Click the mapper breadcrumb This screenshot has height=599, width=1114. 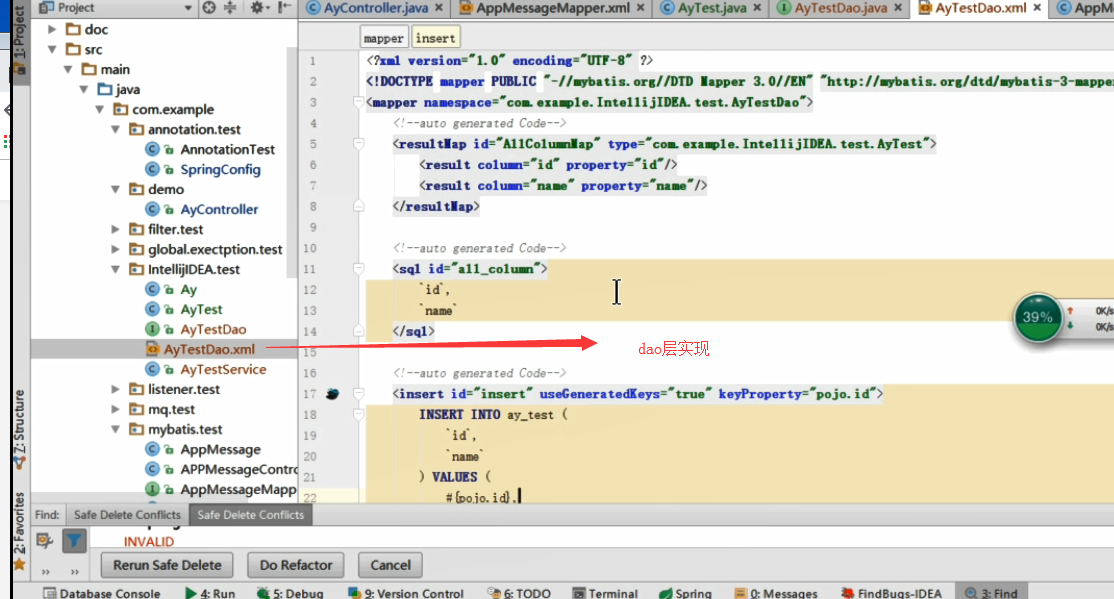[x=384, y=38]
